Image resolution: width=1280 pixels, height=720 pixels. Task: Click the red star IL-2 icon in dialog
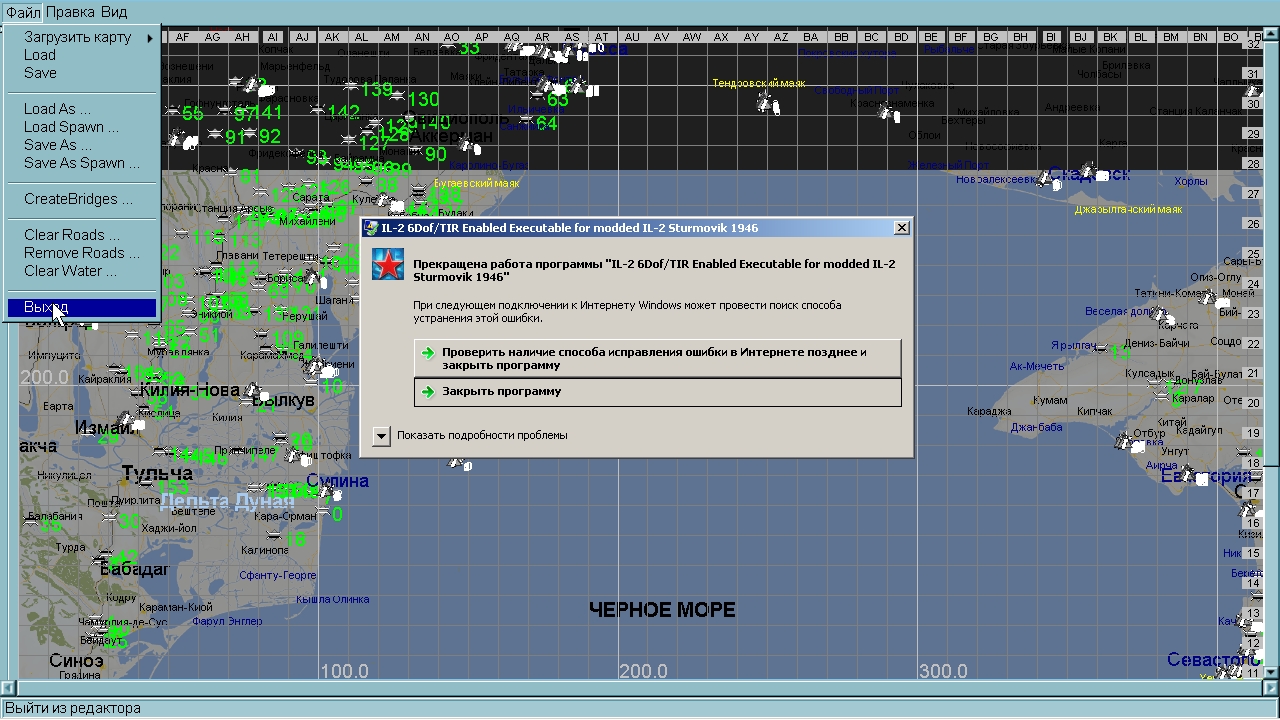pyautogui.click(x=387, y=265)
